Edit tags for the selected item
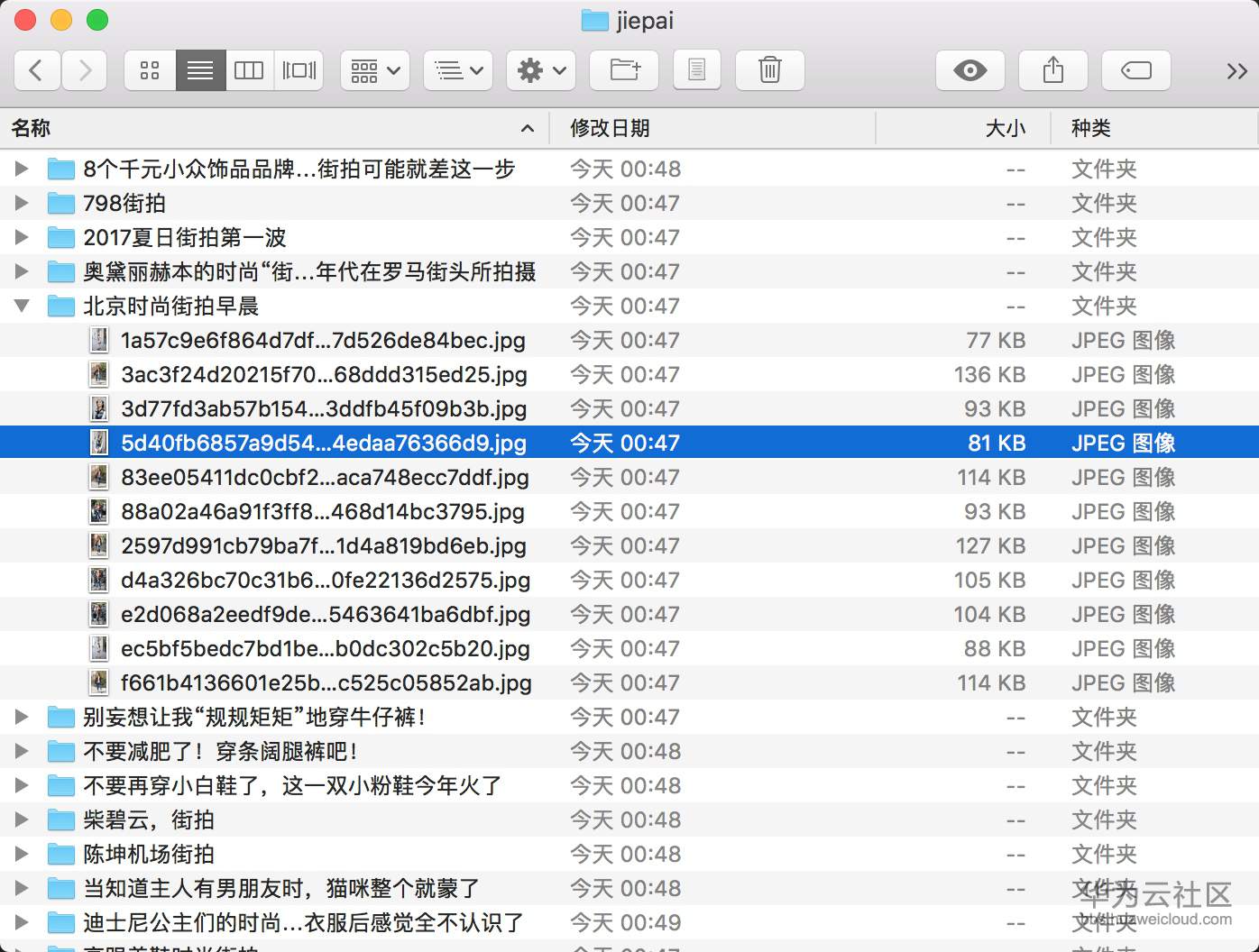Image resolution: width=1259 pixels, height=952 pixels. (1136, 70)
